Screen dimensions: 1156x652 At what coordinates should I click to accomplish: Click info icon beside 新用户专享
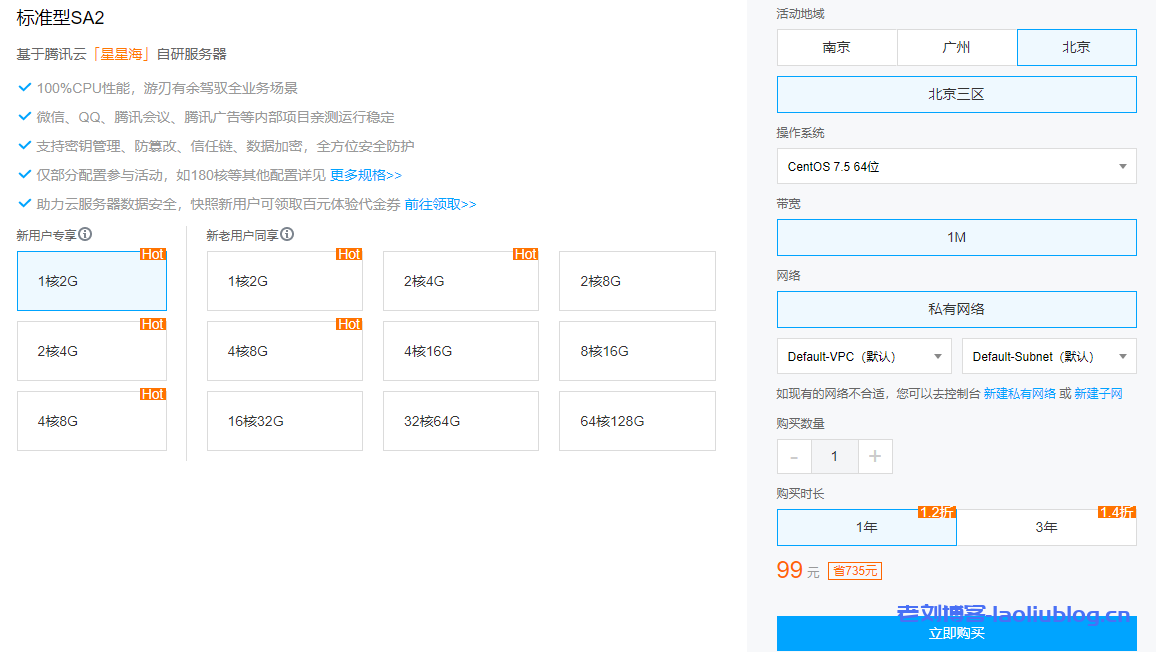click(85, 234)
